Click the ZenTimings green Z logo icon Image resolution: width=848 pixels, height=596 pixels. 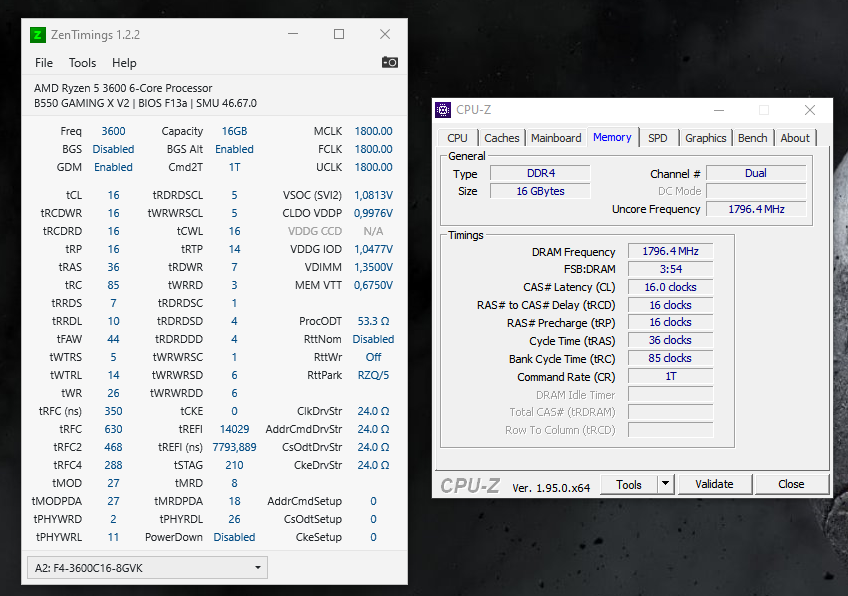coord(37,35)
